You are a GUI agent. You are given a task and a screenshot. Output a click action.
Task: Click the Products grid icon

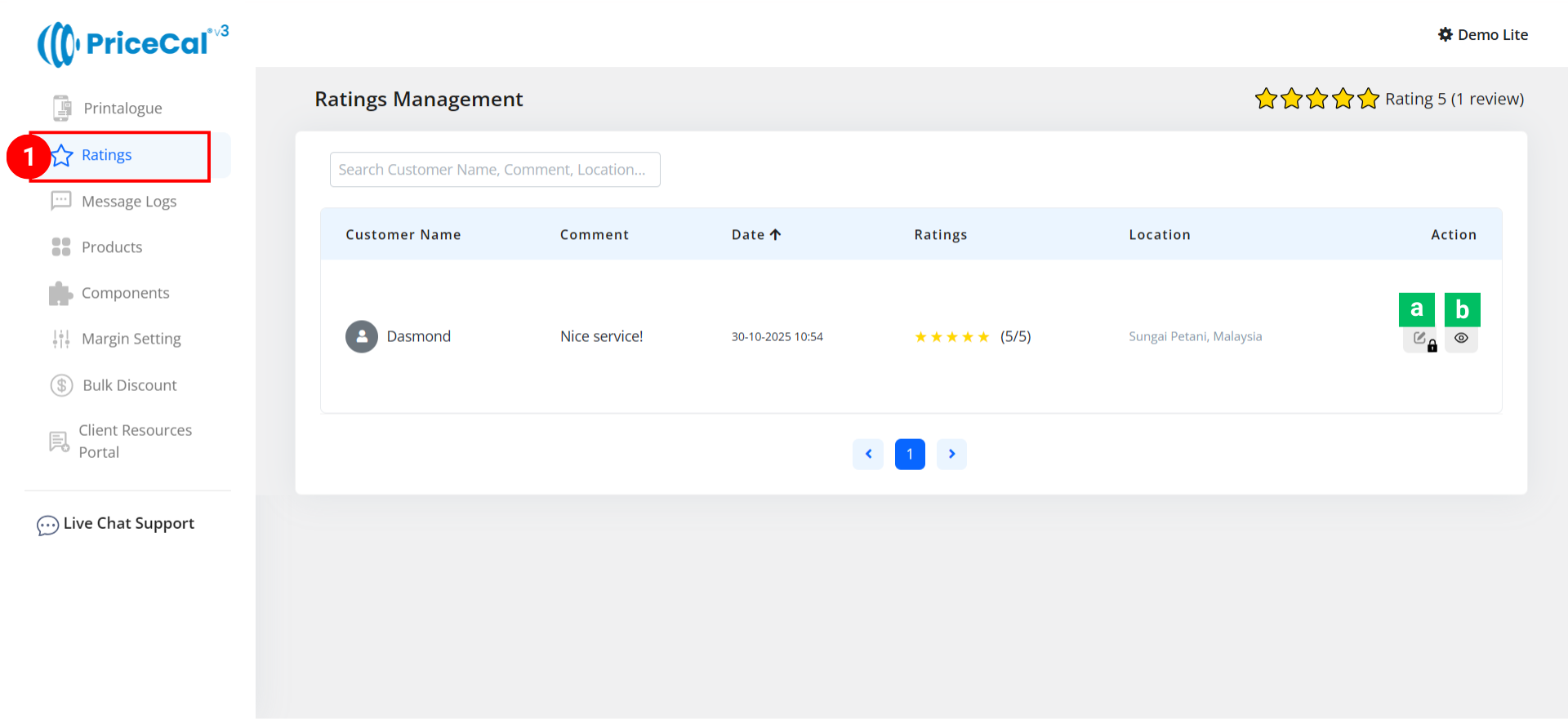click(x=61, y=247)
